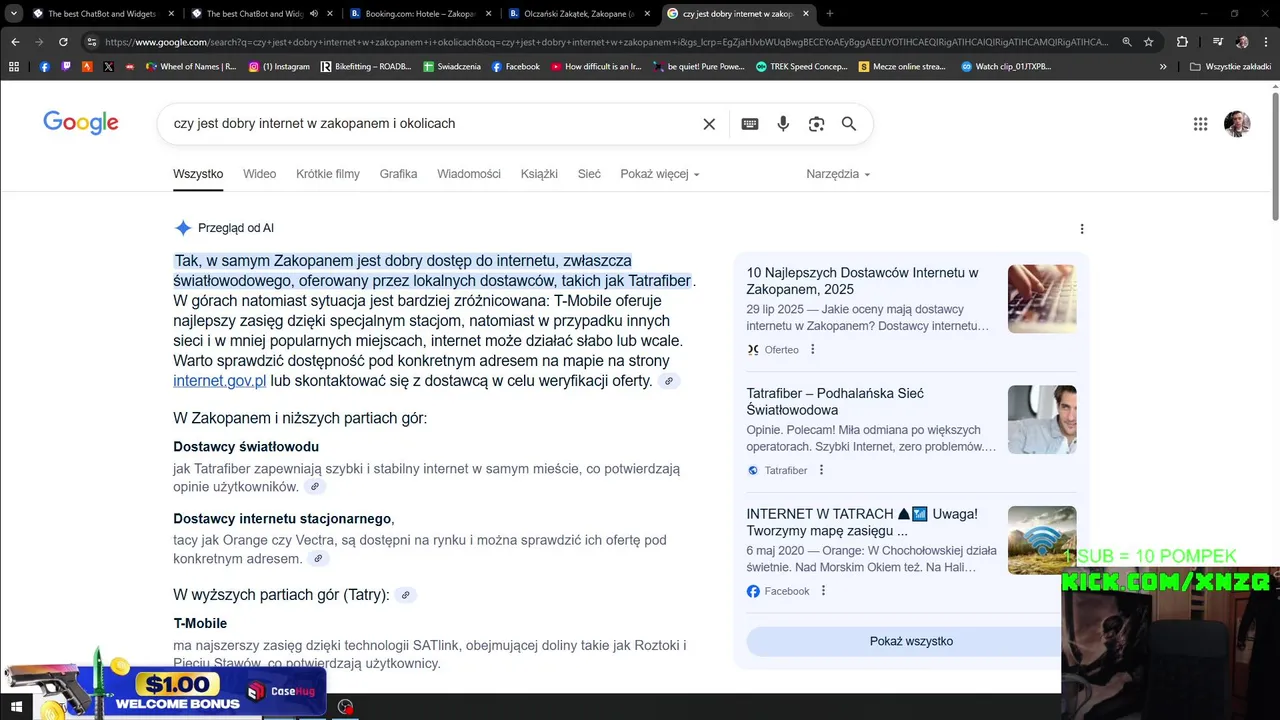
Task: Expand the tab search chevron
Action: click(14, 14)
